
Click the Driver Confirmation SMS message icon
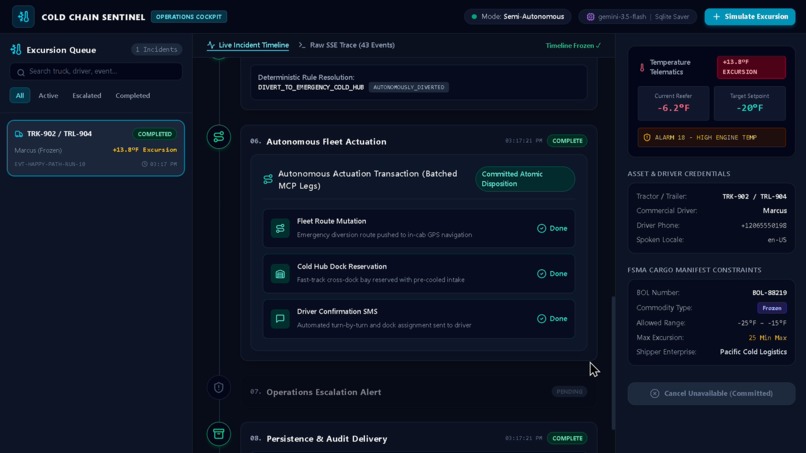pyautogui.click(x=280, y=319)
